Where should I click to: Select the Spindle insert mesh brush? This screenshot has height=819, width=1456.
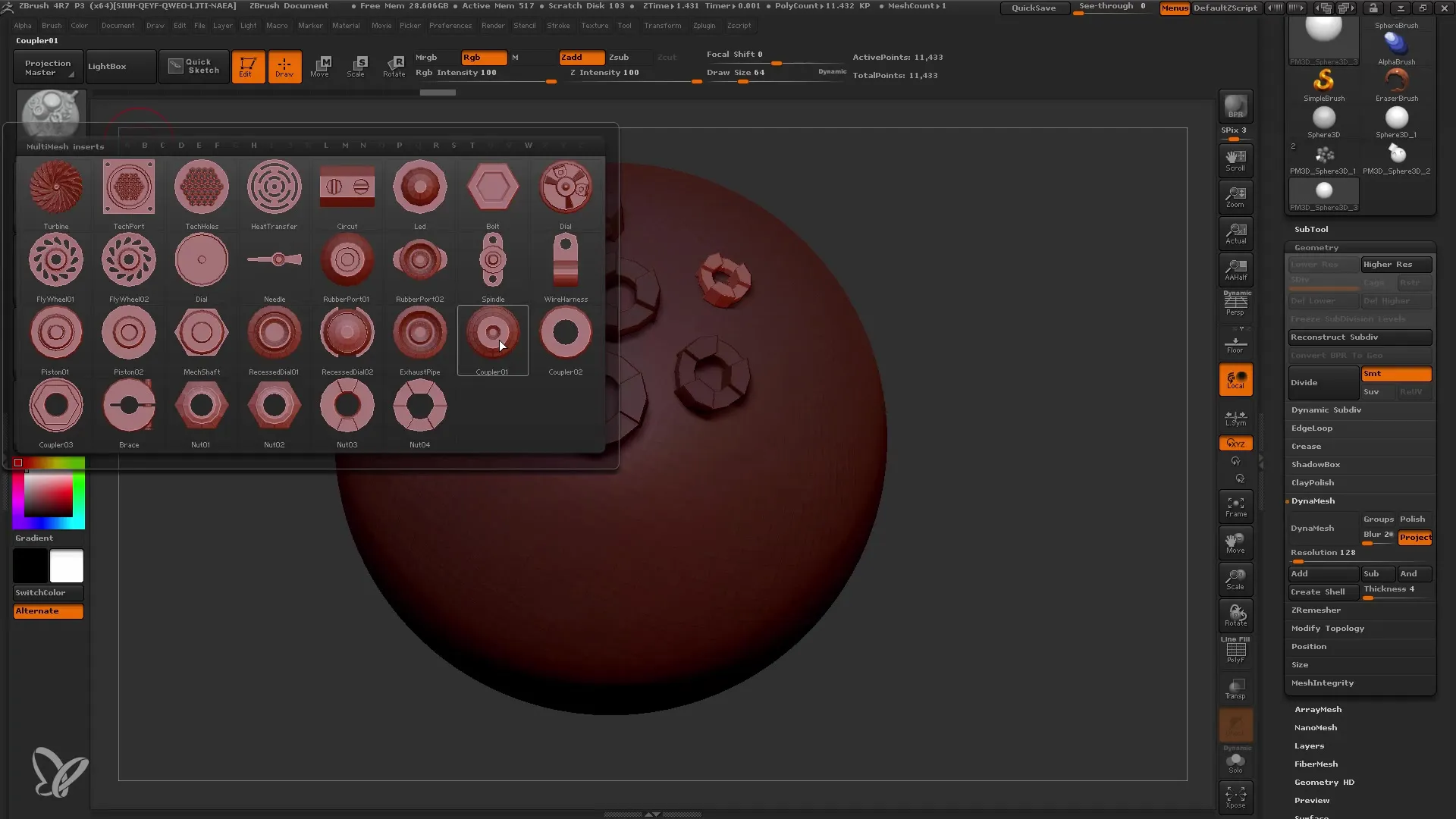[x=492, y=262]
